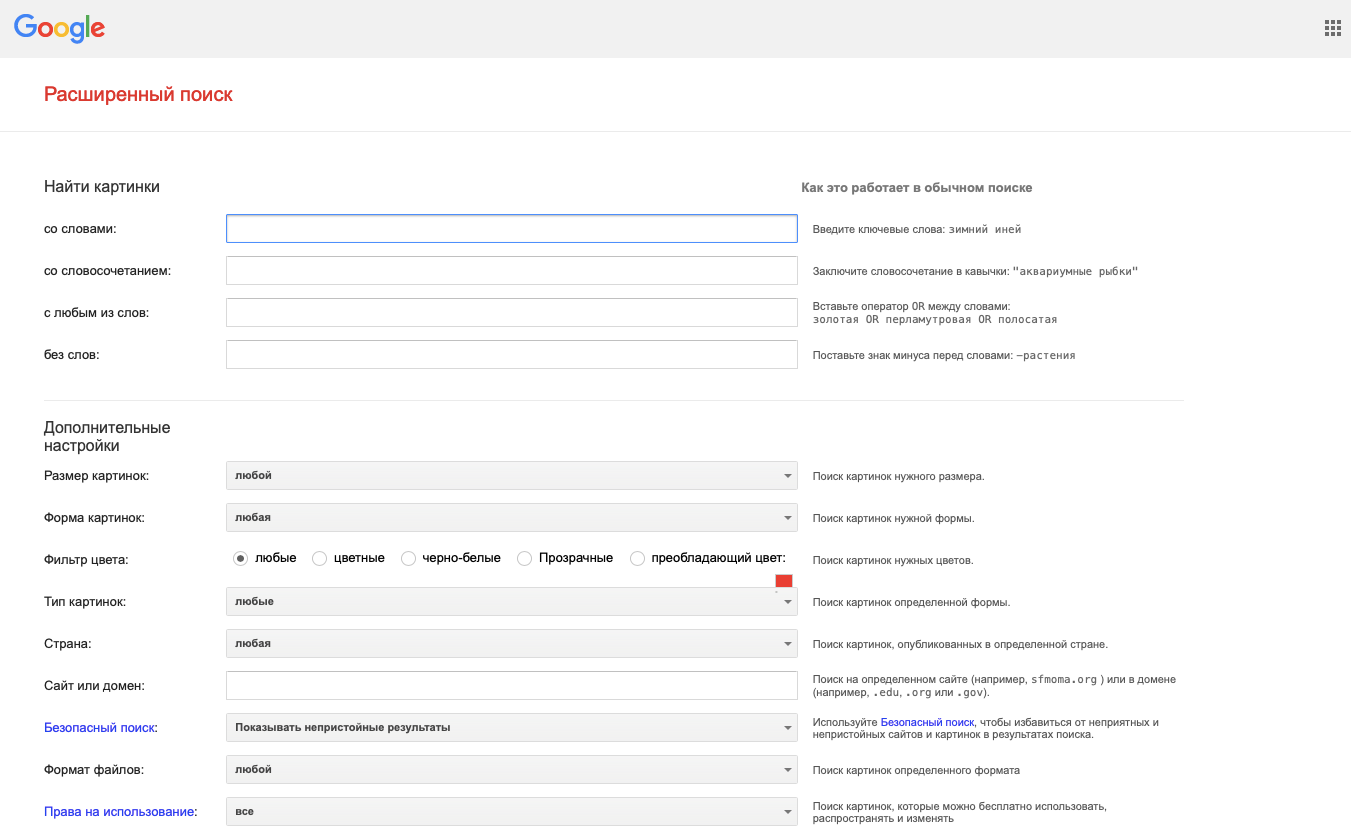Click the hint 'Поставьте знак минуса перед словами'
Image resolution: width=1351 pixels, height=835 pixels.
click(944, 355)
